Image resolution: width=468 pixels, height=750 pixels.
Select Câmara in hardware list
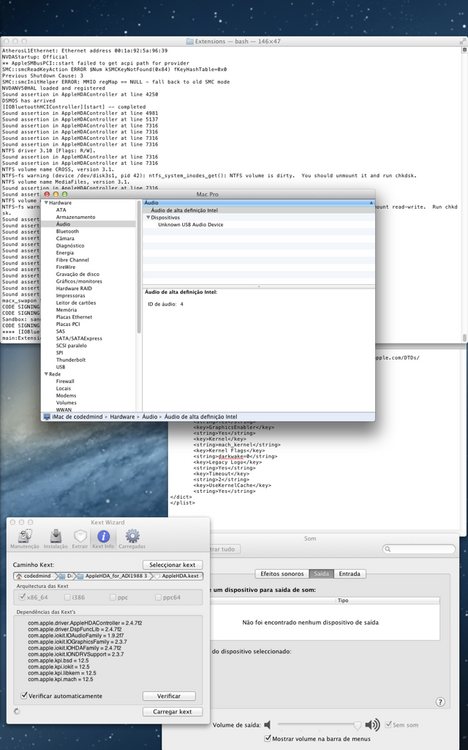[x=65, y=238]
